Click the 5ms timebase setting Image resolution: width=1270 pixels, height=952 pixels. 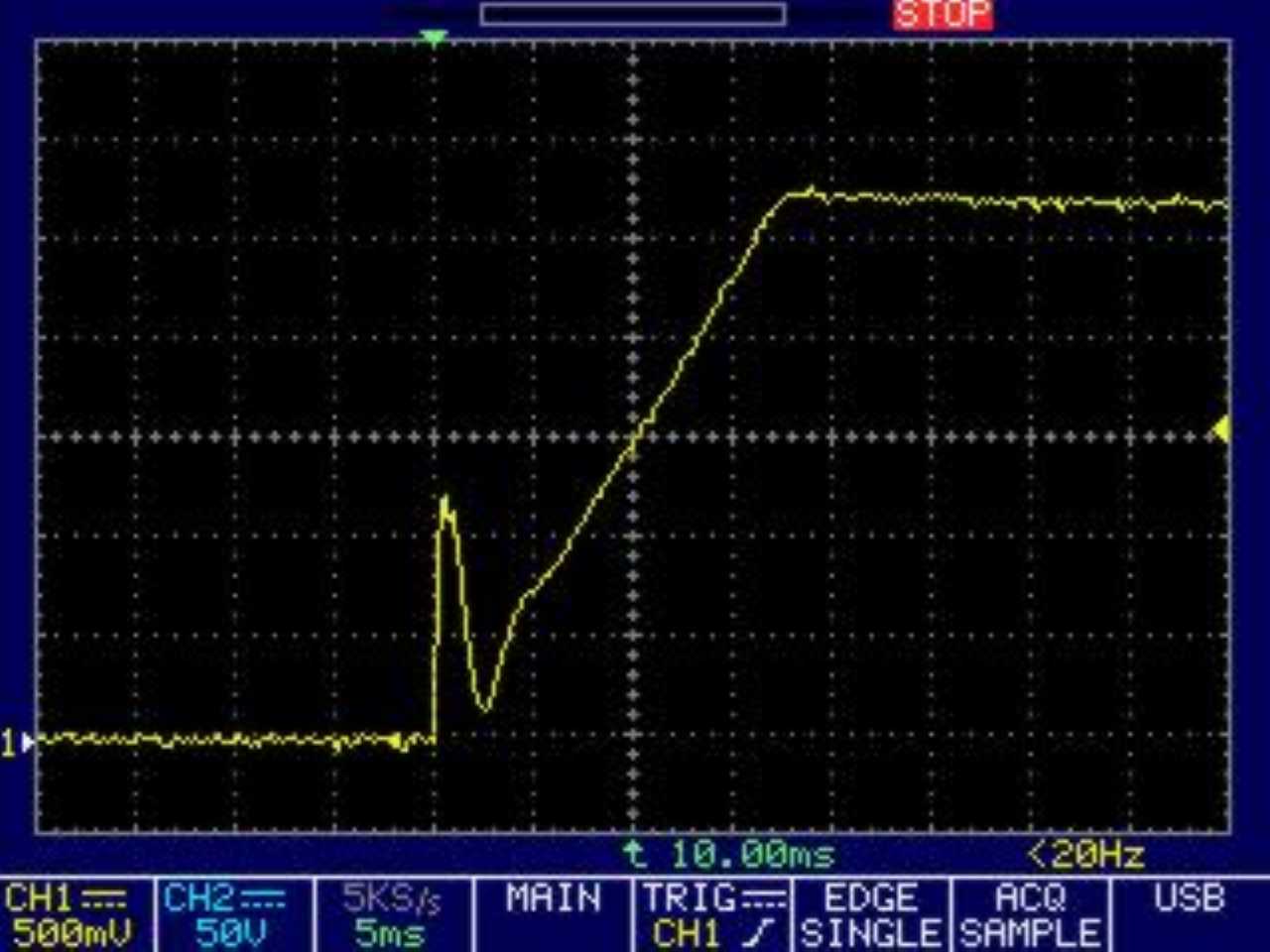pos(390,933)
